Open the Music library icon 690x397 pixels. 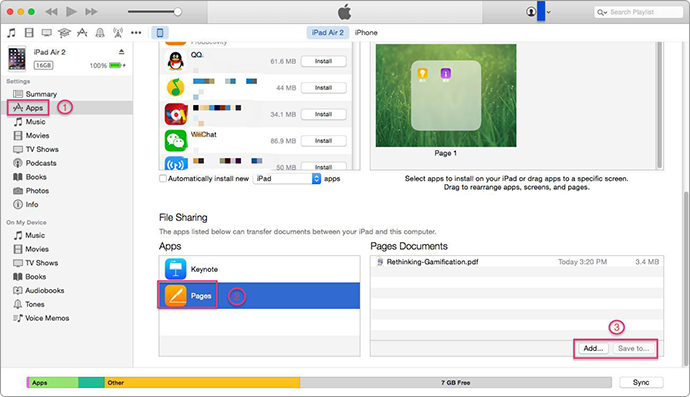pos(11,33)
